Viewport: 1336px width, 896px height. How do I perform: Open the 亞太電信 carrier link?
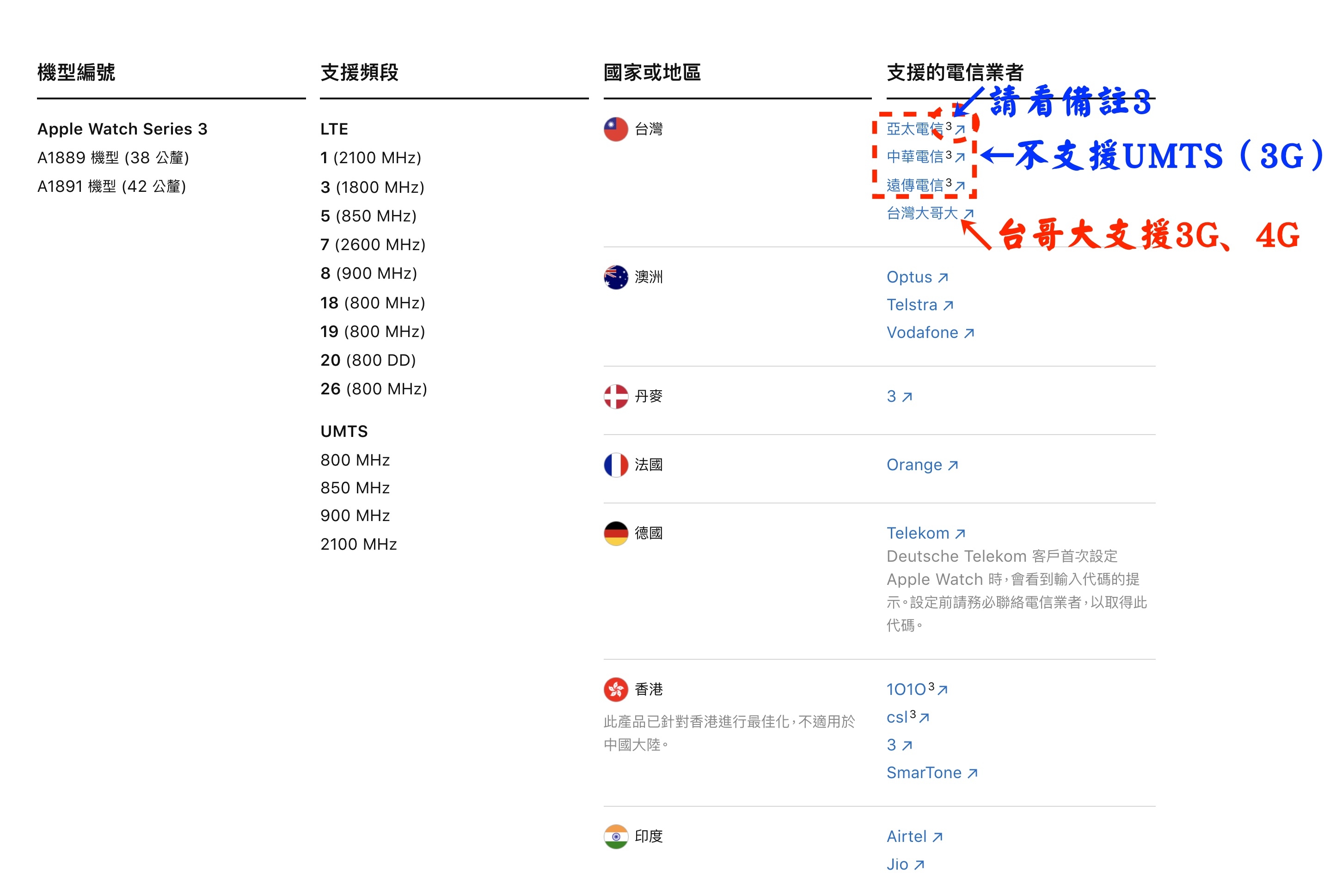pos(925,129)
